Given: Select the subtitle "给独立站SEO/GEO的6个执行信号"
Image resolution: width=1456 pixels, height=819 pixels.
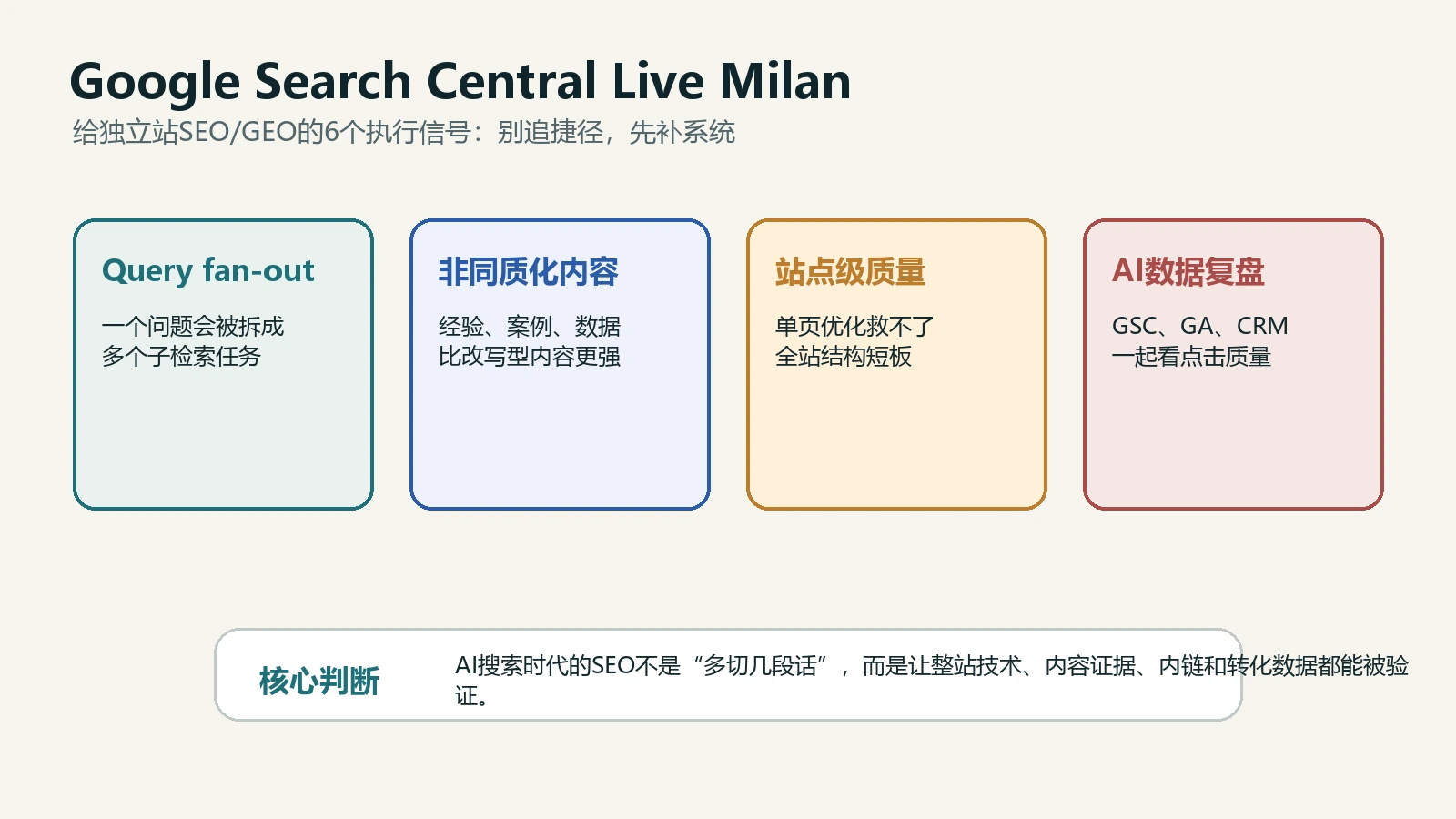Looking at the screenshot, I should point(271,133).
